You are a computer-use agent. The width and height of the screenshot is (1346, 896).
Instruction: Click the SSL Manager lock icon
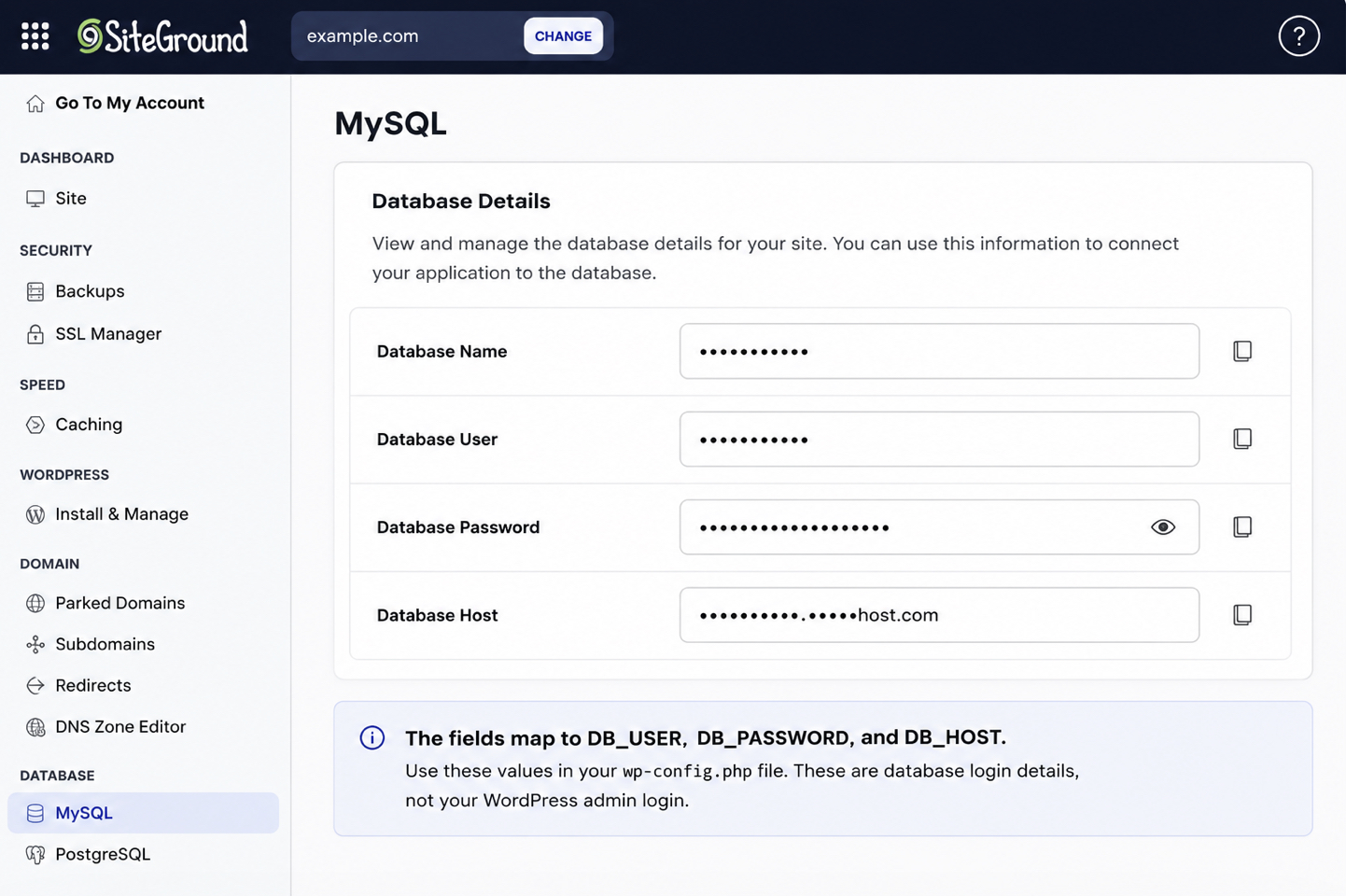click(x=35, y=334)
